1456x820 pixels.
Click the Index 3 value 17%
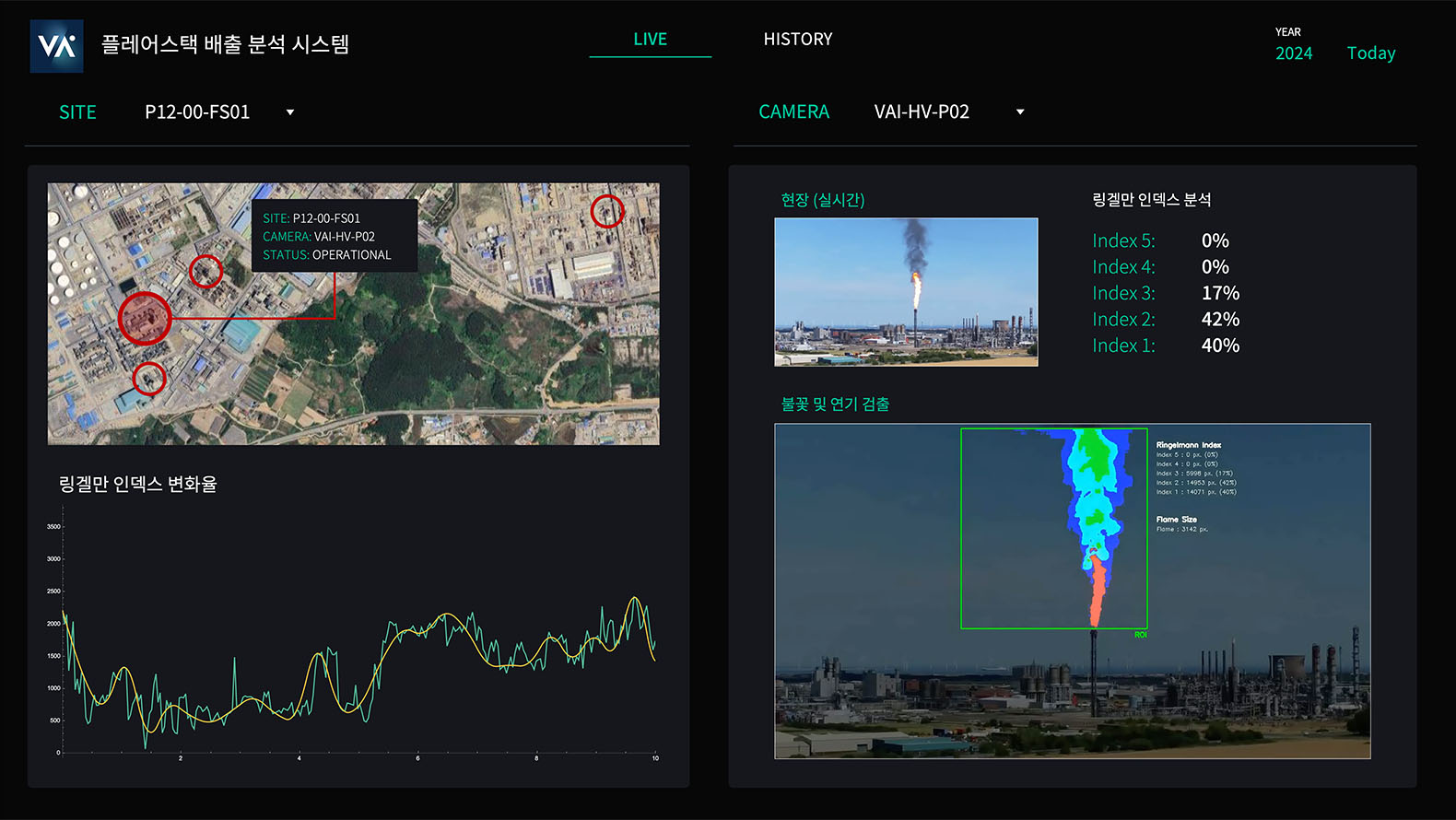[x=1220, y=293]
